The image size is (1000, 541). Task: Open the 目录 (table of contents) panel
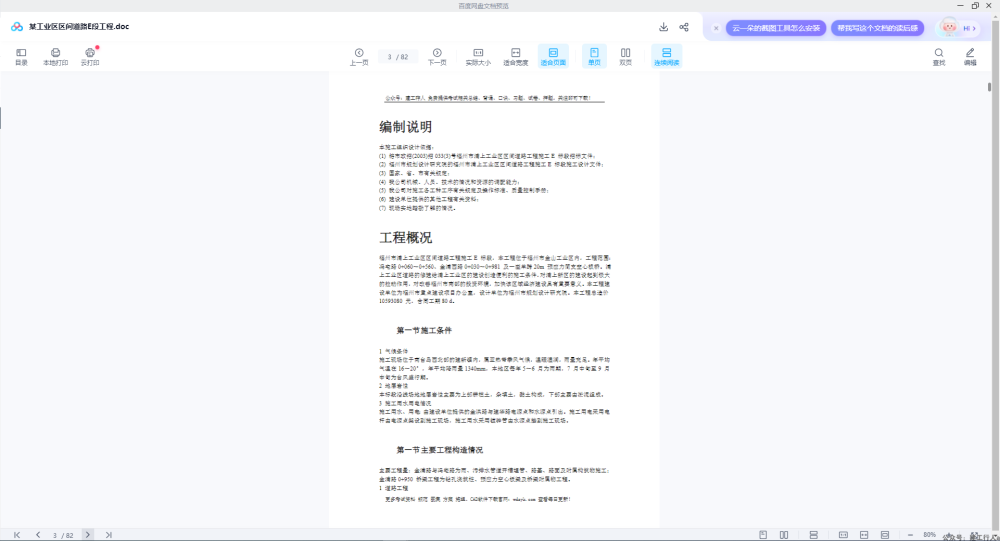tap(21, 57)
